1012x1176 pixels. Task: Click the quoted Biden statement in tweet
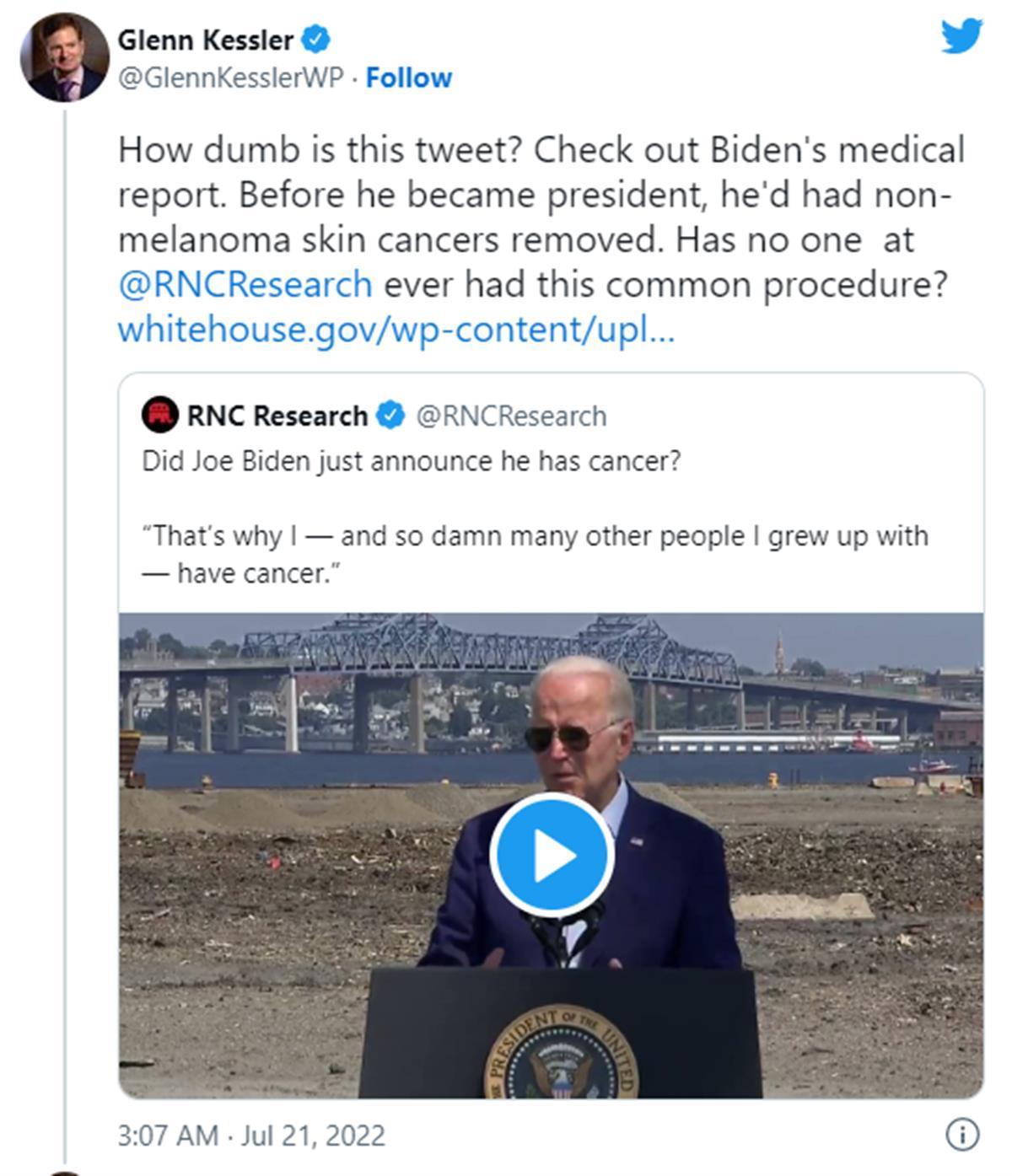535,554
